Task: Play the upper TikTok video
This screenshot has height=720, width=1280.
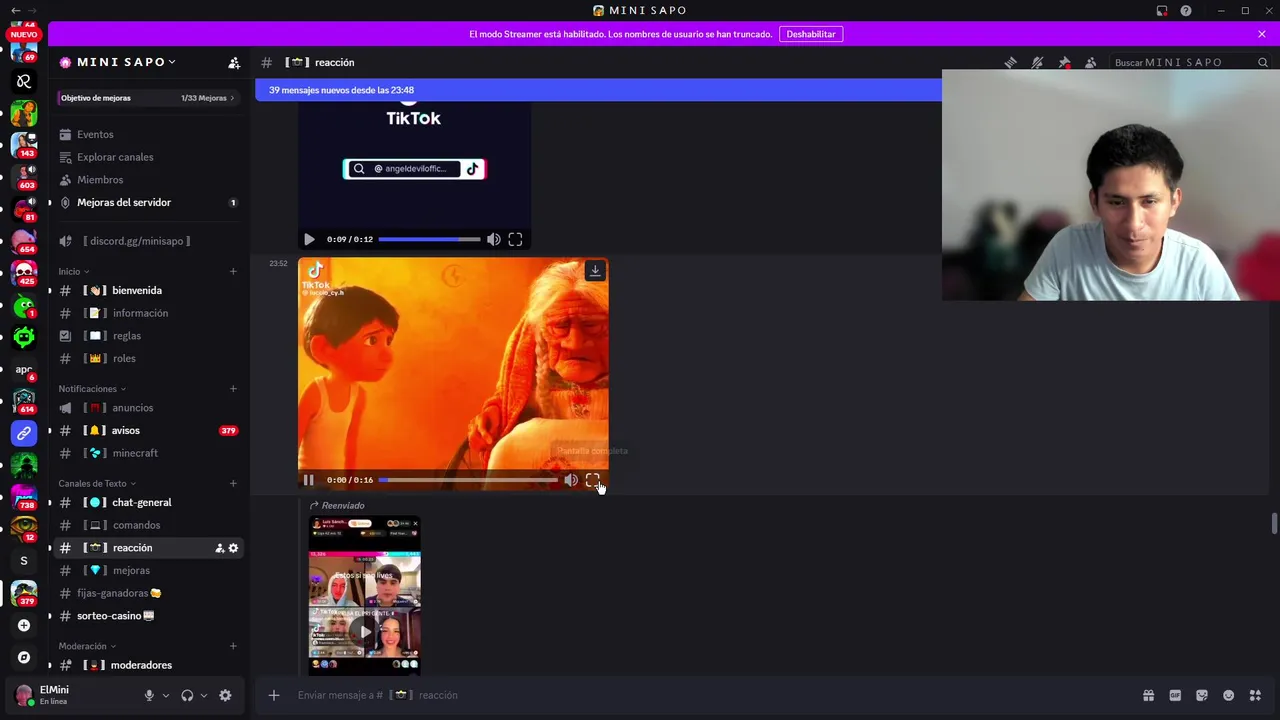Action: [x=309, y=239]
